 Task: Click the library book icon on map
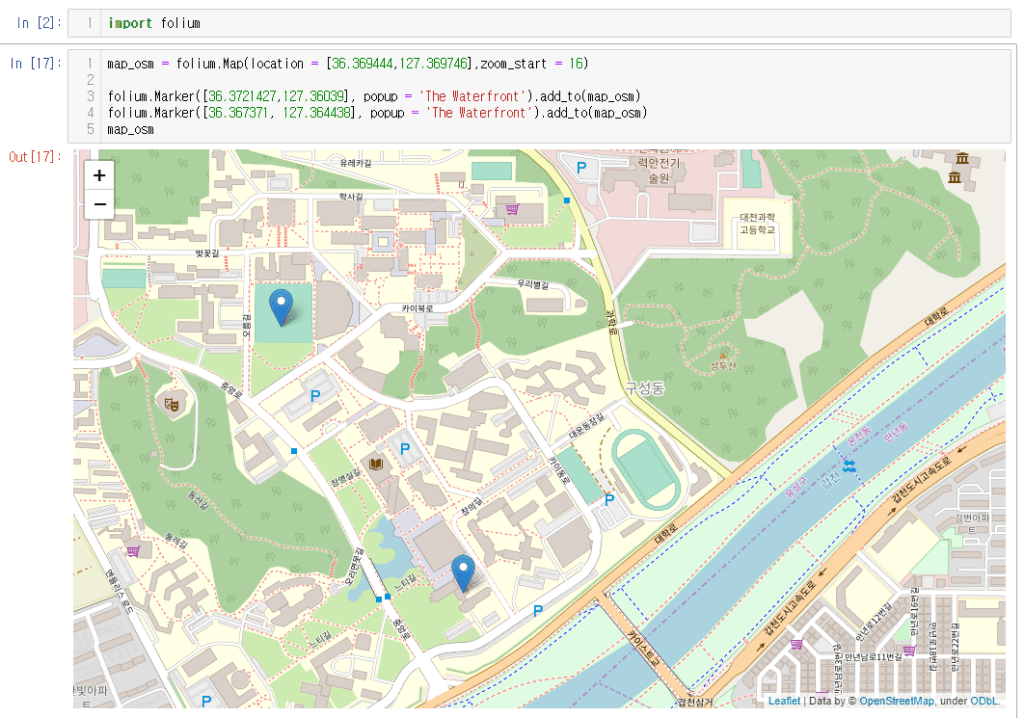point(376,465)
